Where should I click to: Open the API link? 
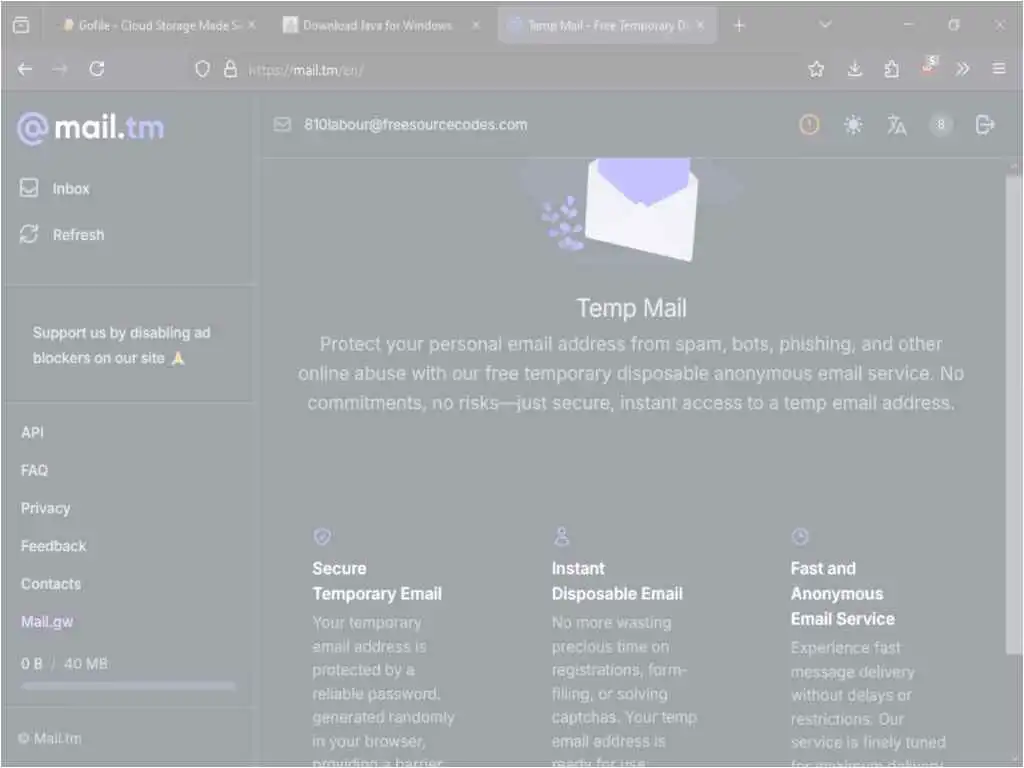click(32, 432)
